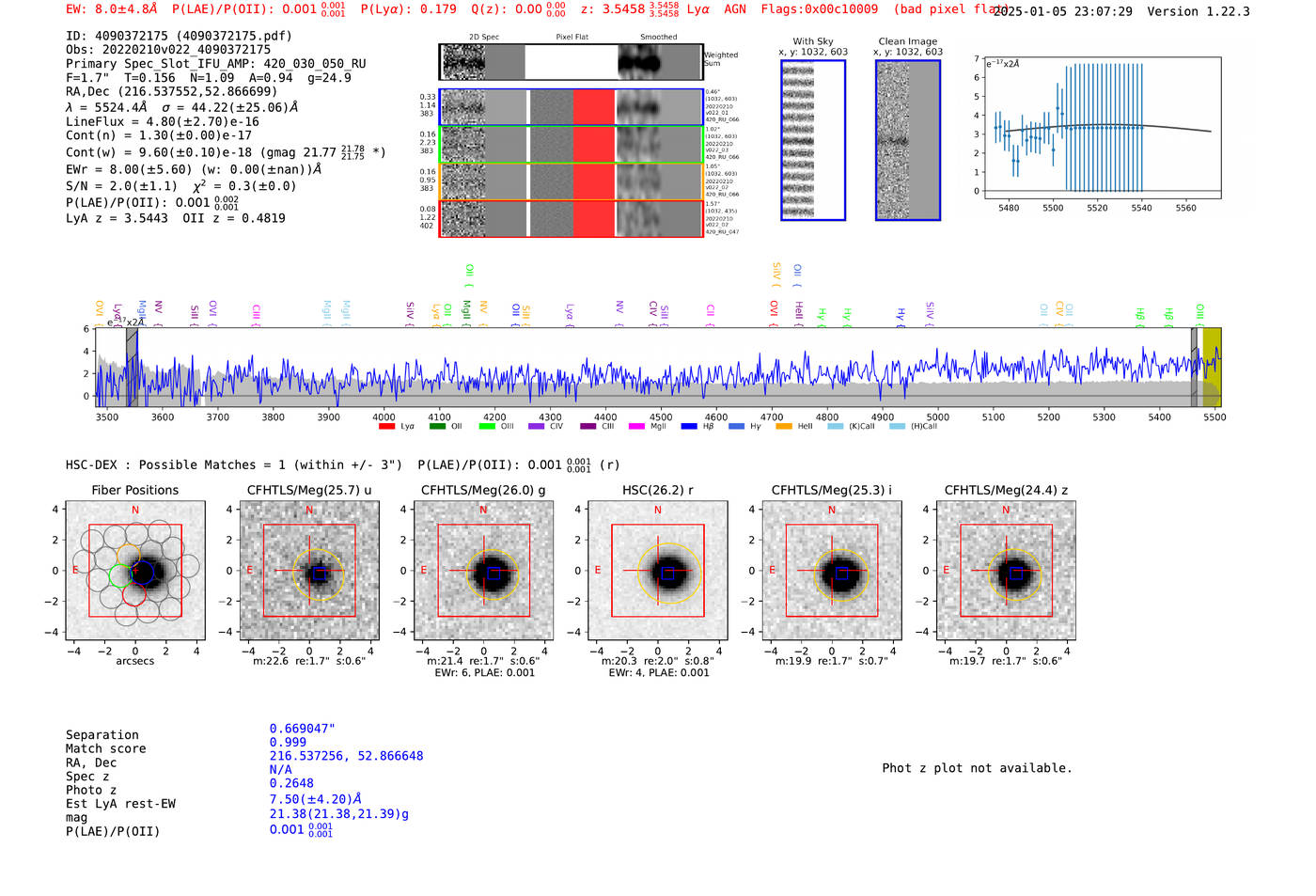Click the Flags:0x00c10009 text
Screen dimensions: 1316x896
tap(820, 9)
